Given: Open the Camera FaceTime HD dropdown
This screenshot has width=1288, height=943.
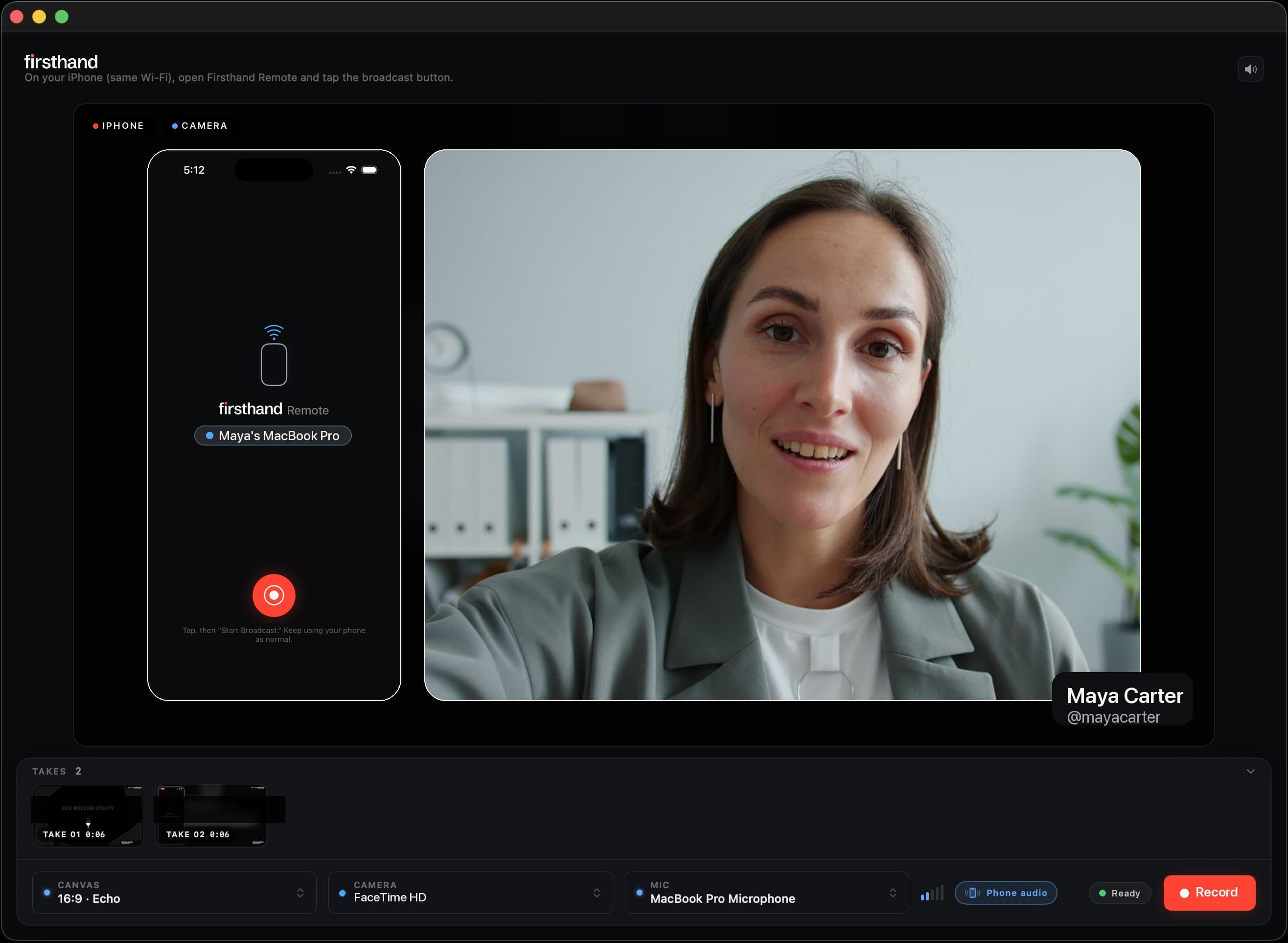Looking at the screenshot, I should point(471,893).
